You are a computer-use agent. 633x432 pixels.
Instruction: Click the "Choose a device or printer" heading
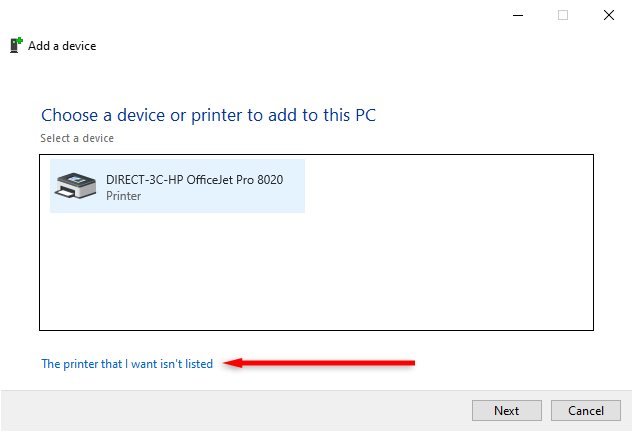point(208,115)
